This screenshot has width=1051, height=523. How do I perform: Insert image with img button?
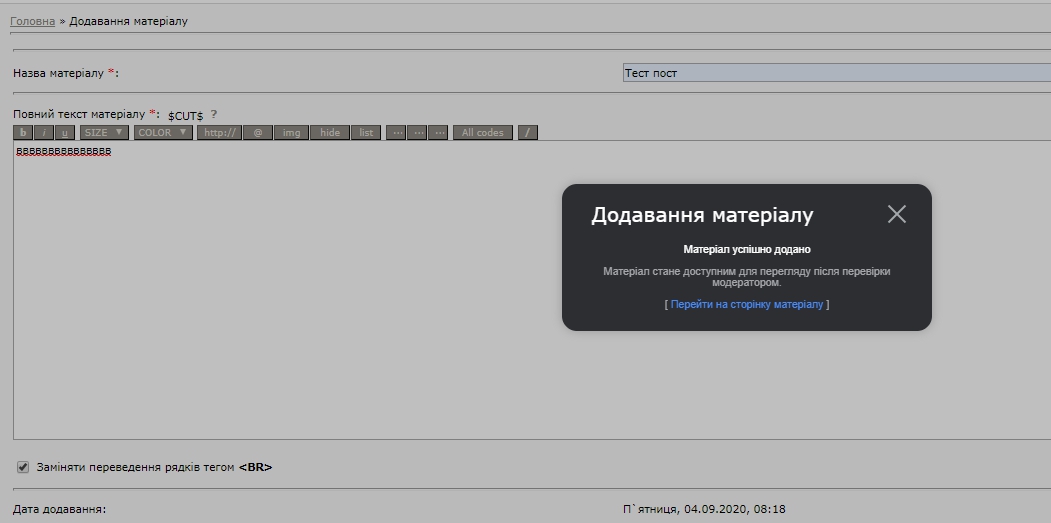[x=291, y=132]
